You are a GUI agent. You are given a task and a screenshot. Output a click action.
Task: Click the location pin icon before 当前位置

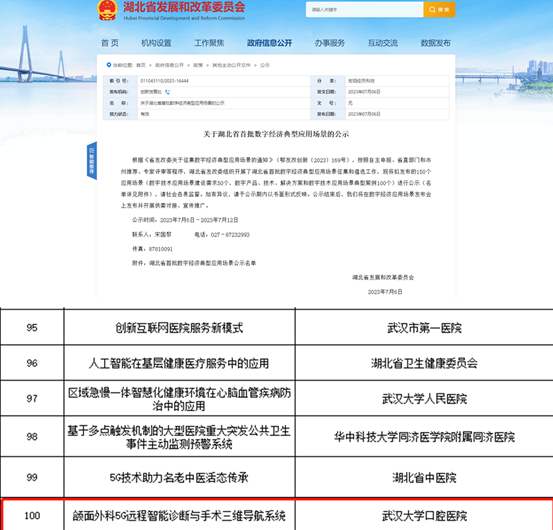pyautogui.click(x=109, y=65)
